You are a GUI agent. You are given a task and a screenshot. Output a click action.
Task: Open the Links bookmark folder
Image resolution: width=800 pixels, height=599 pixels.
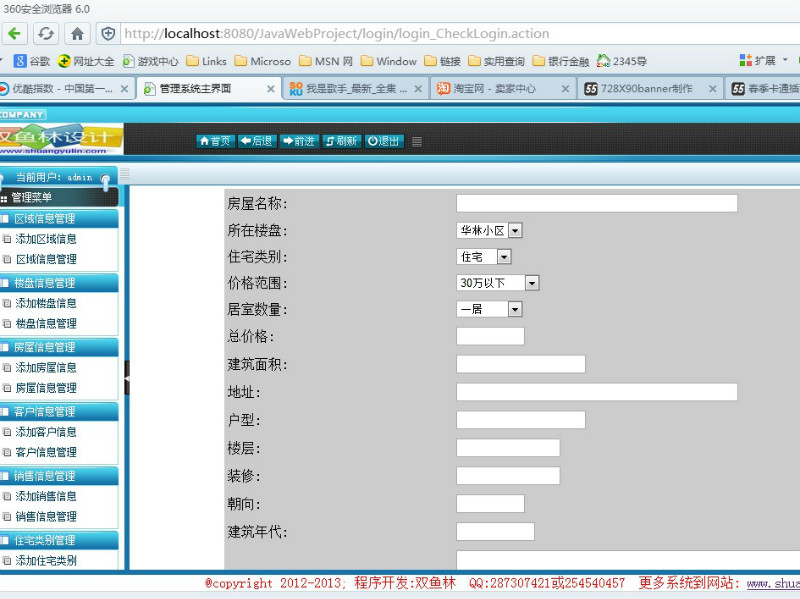(206, 61)
